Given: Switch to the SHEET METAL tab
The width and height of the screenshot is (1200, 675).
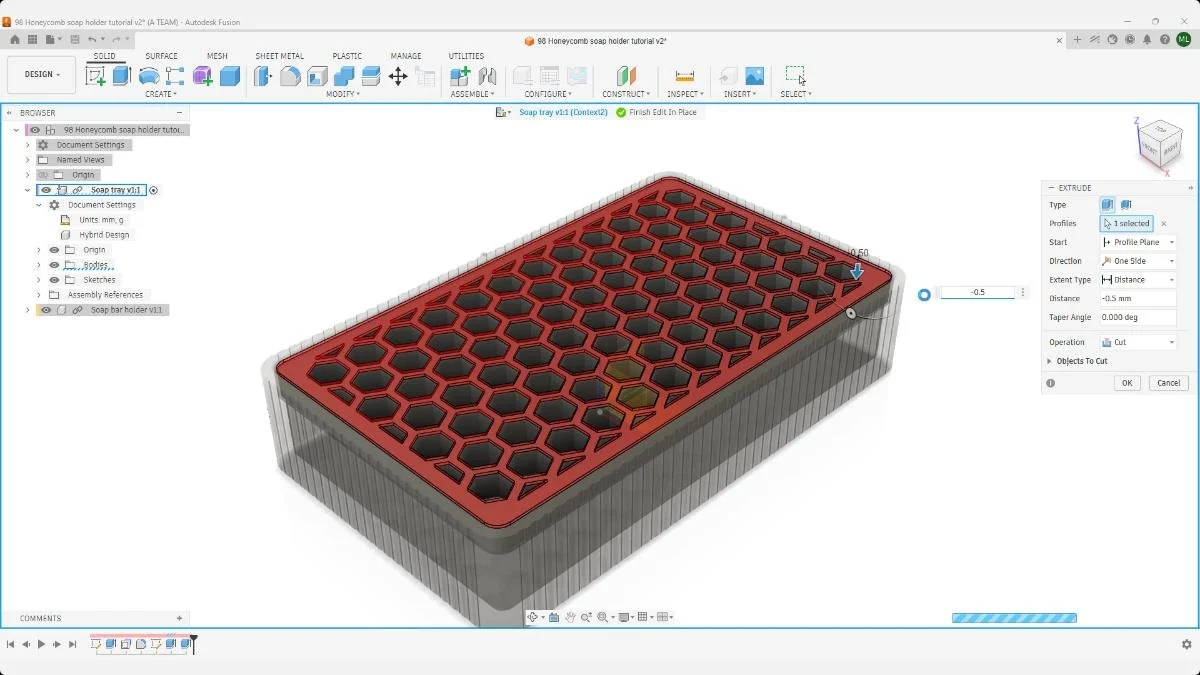Looking at the screenshot, I should [280, 56].
